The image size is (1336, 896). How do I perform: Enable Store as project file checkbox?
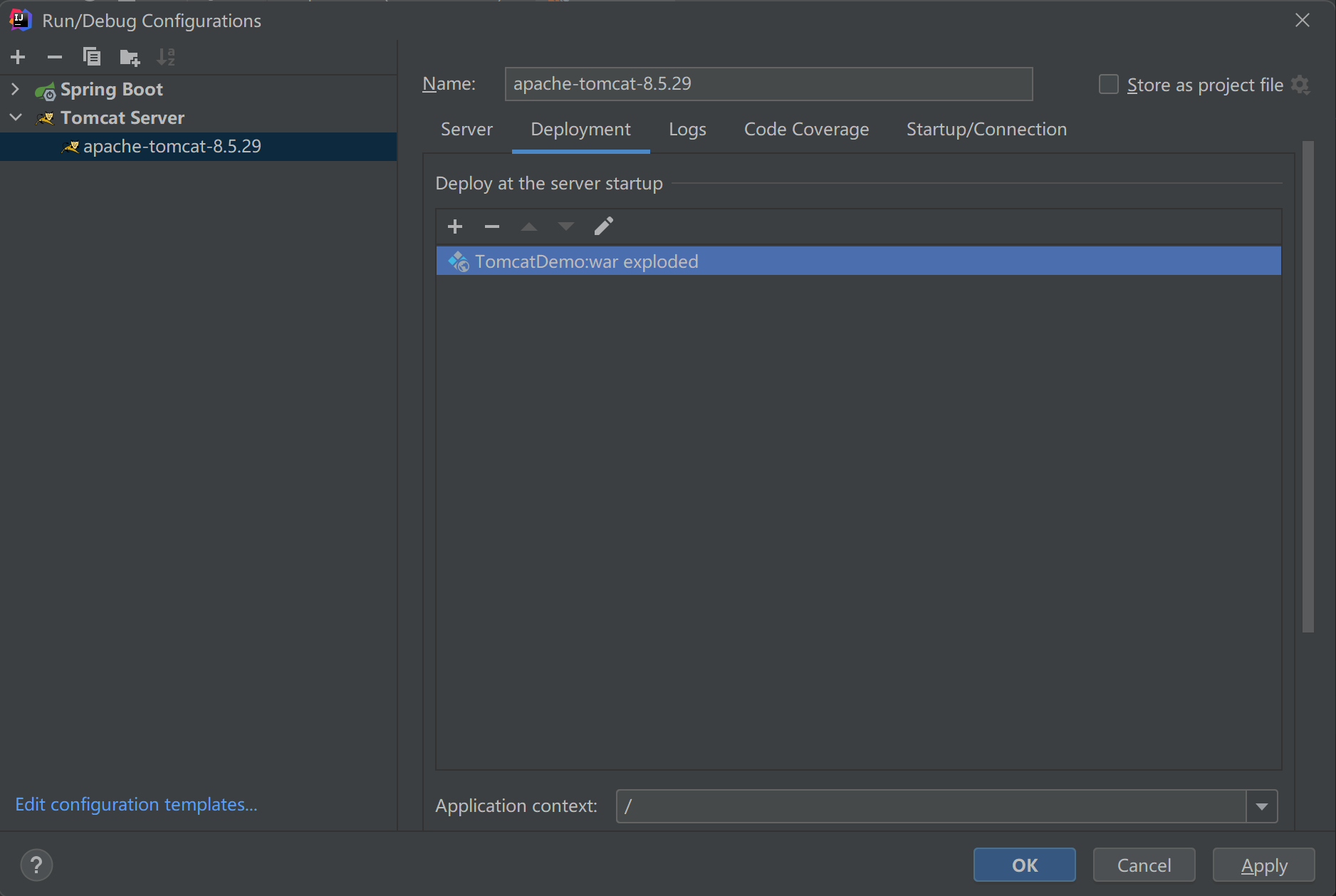coord(1109,85)
